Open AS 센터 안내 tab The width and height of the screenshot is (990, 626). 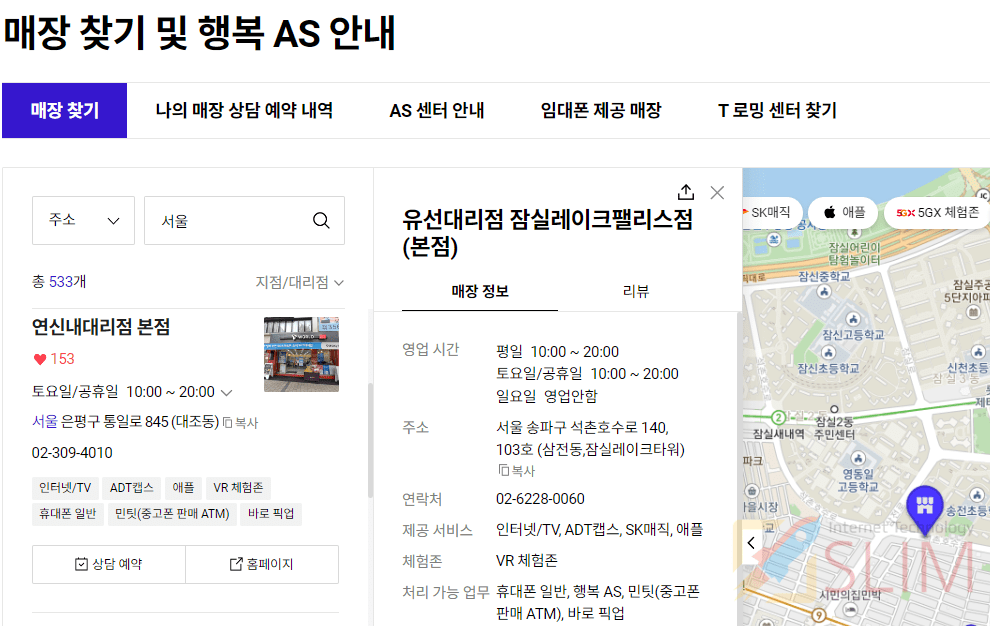[x=437, y=111]
